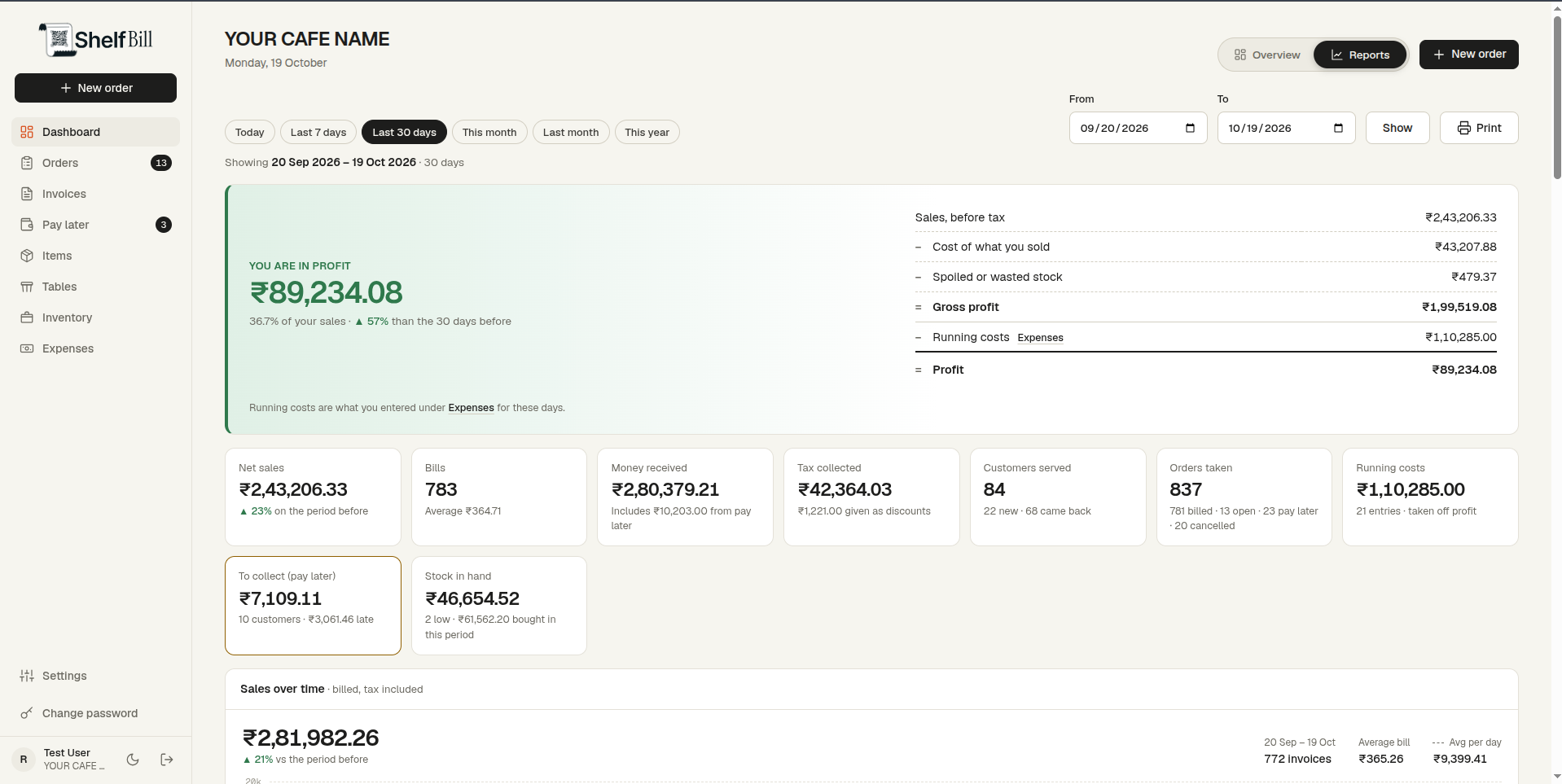1562x784 pixels.
Task: Select the This month range
Action: tap(489, 132)
